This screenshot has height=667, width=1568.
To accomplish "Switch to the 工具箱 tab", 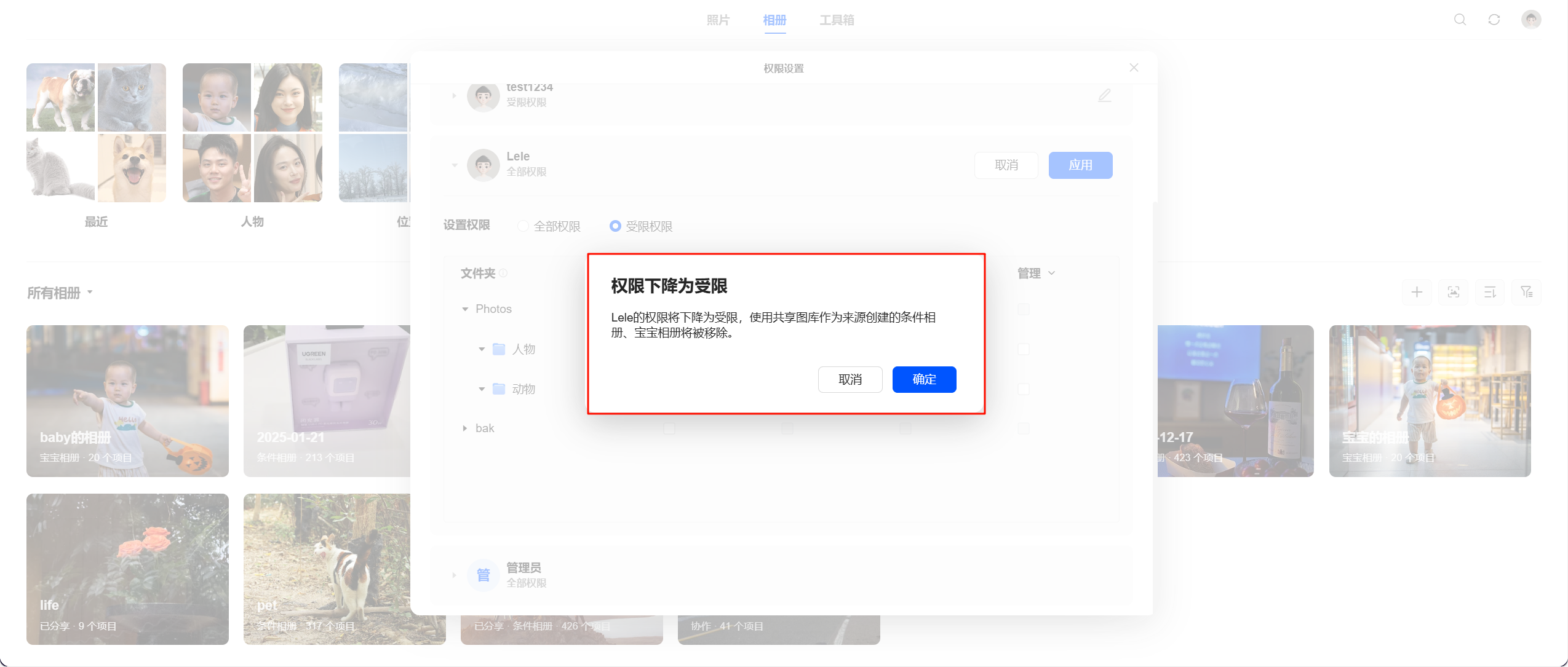I will [837, 20].
